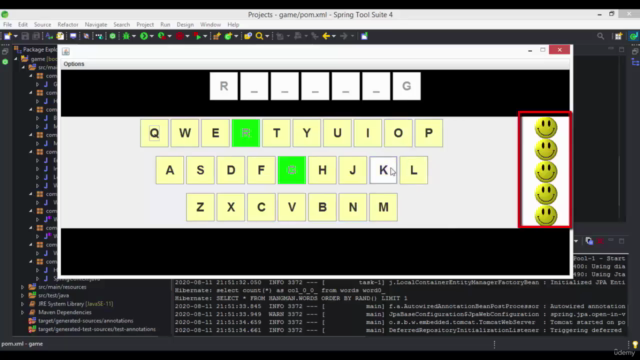Click the green used G key

292,170
